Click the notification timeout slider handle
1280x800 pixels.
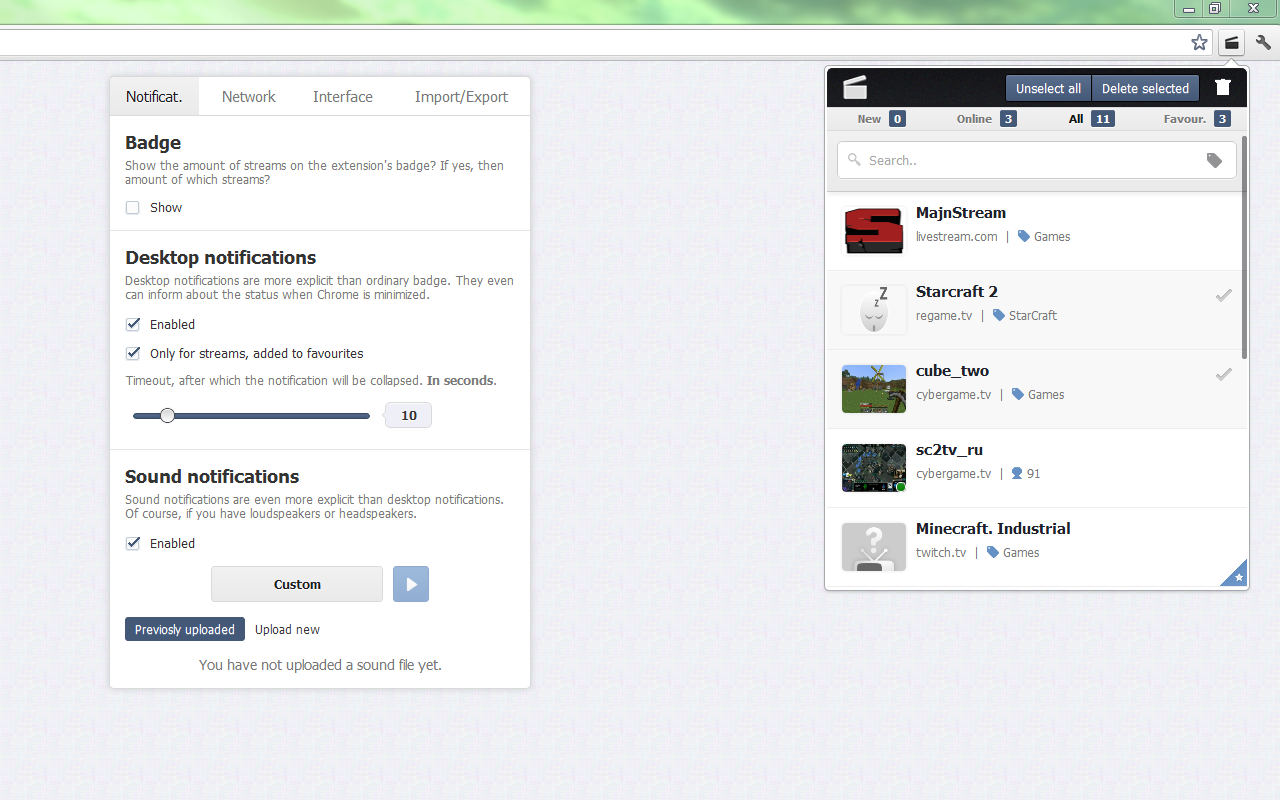click(167, 415)
